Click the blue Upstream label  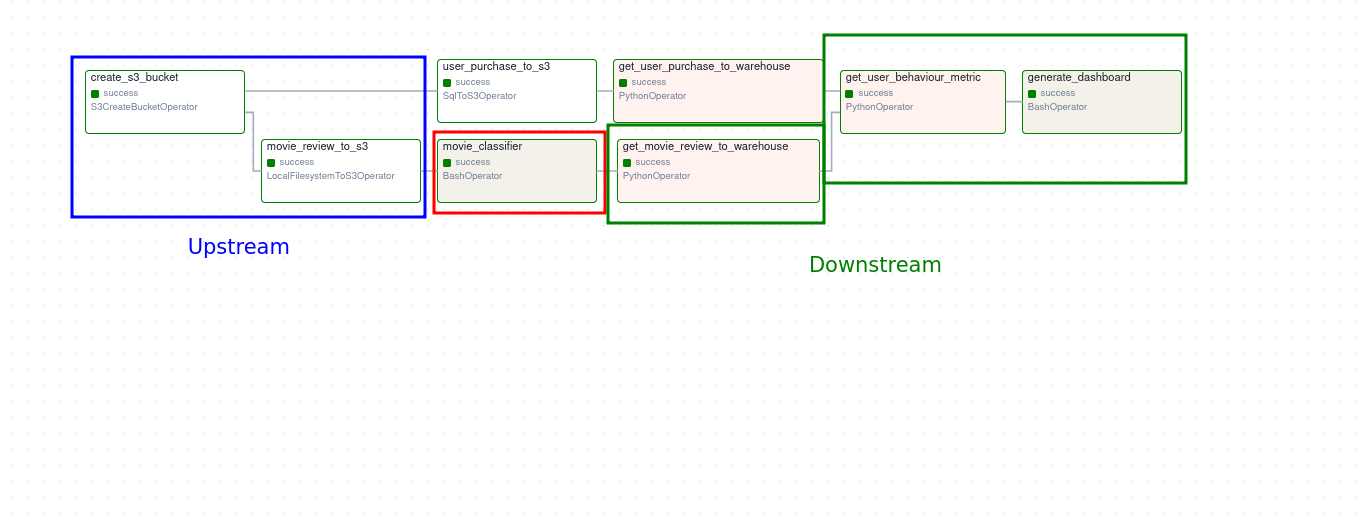[238, 247]
